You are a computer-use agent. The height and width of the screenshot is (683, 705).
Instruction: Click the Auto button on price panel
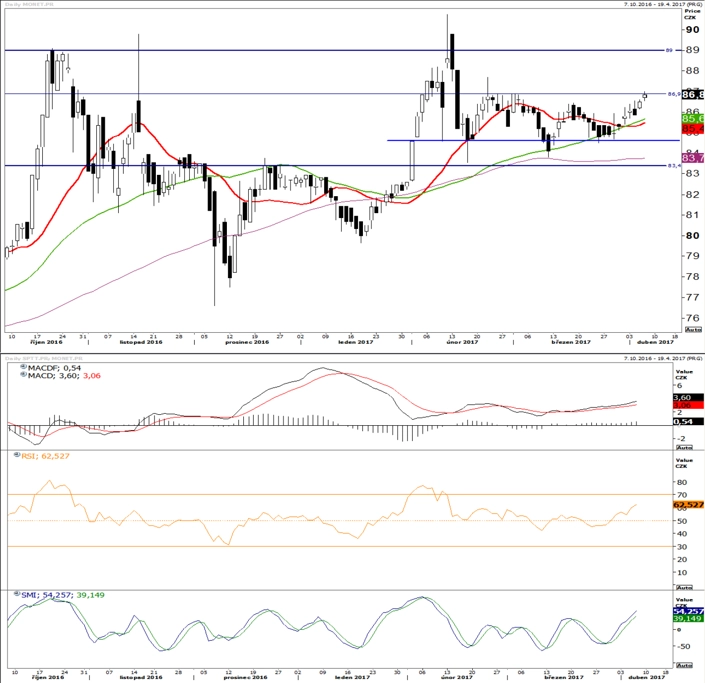[693, 329]
